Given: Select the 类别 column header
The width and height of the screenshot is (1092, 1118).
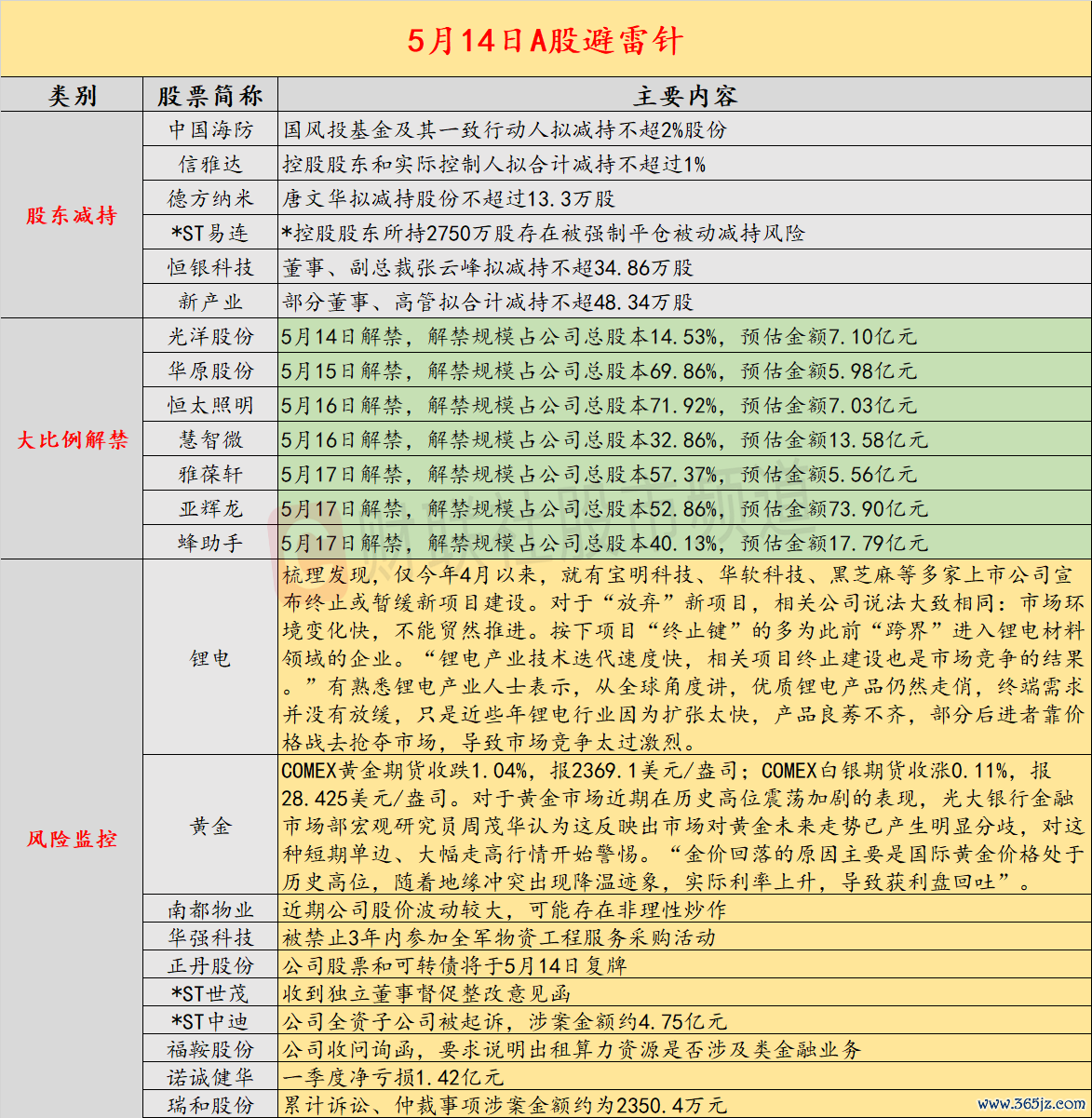Looking at the screenshot, I should (x=72, y=96).
